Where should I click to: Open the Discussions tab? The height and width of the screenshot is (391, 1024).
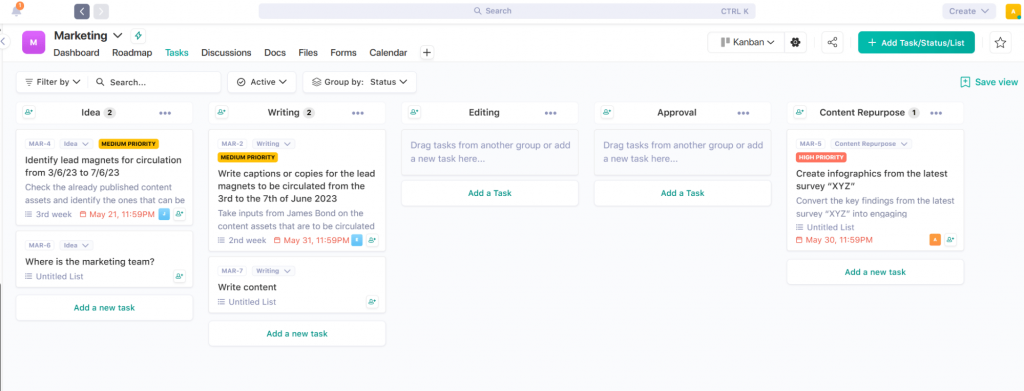tap(226, 53)
